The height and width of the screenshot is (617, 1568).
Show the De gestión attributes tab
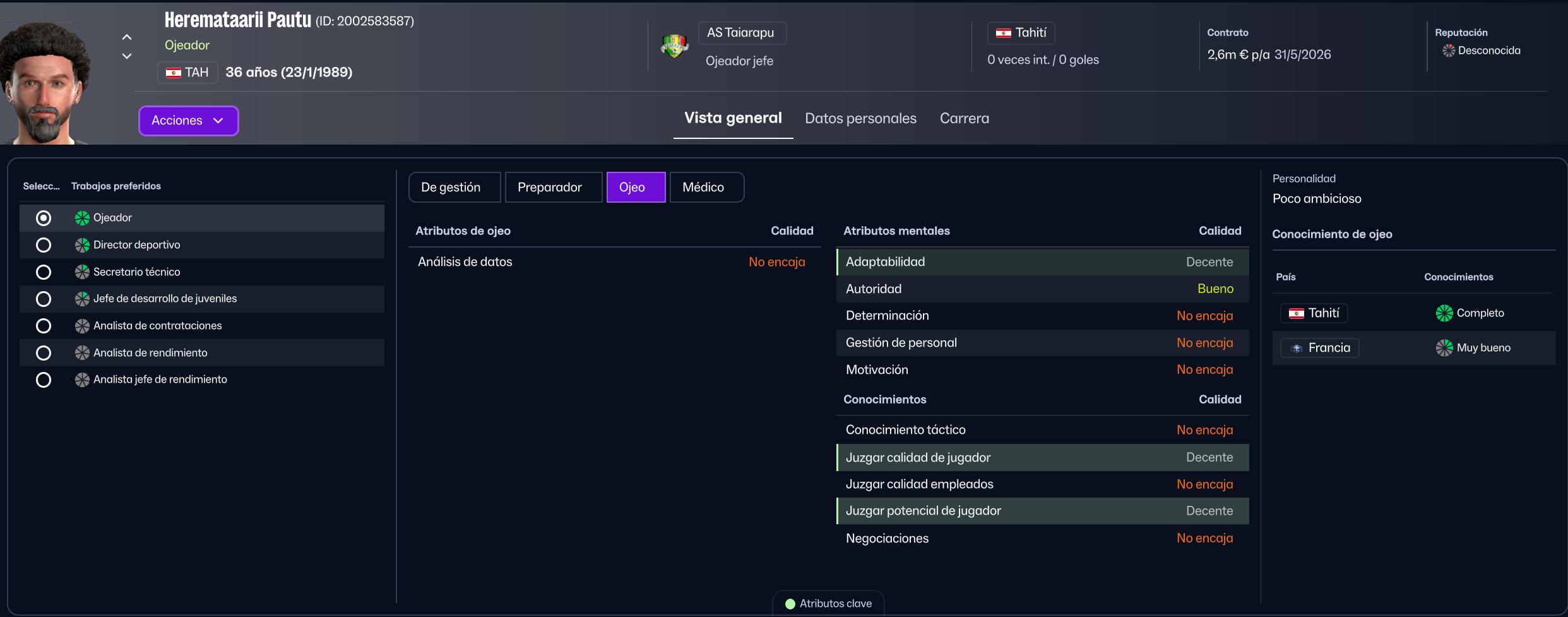coord(454,188)
